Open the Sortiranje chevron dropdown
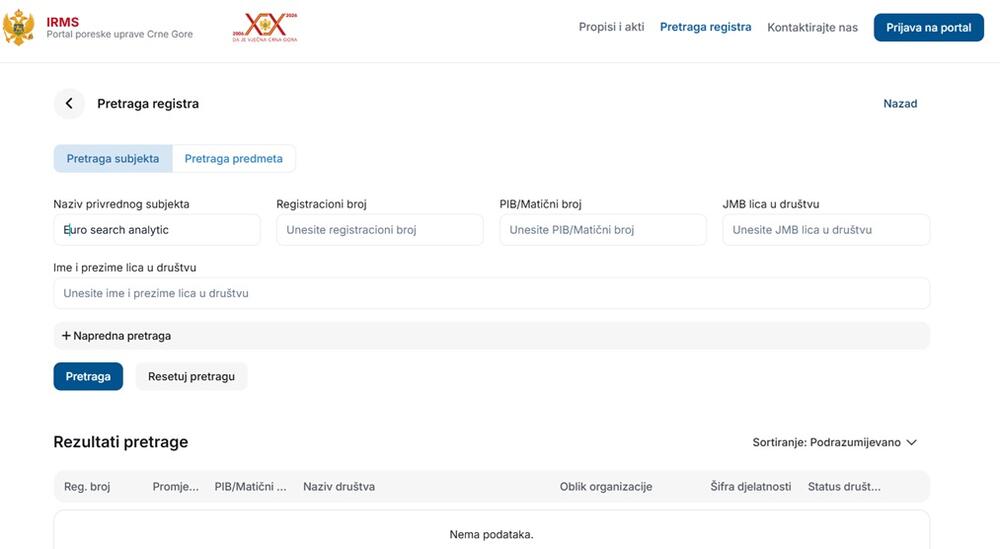The width and height of the screenshot is (1000, 549). (x=911, y=442)
